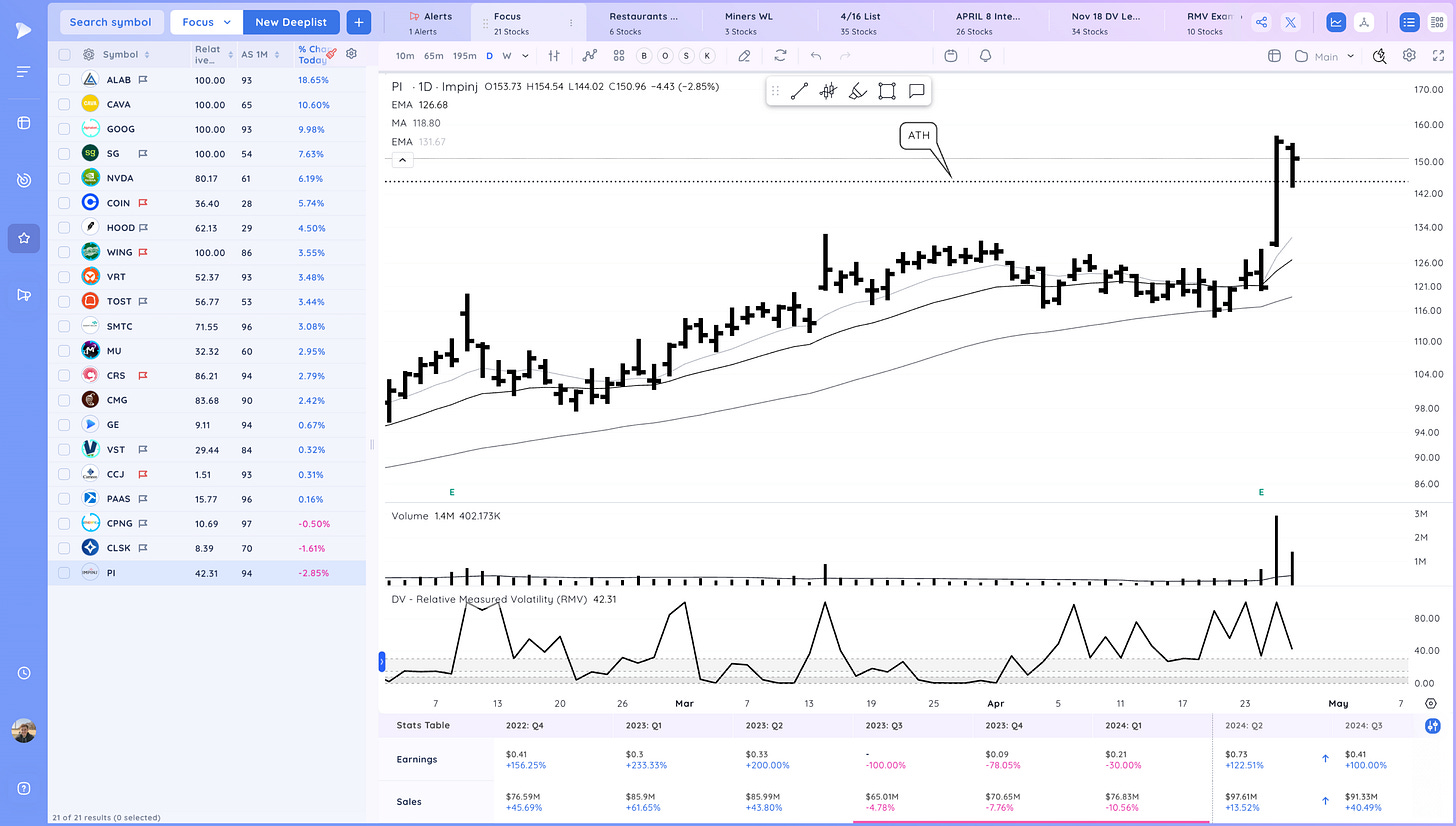The width and height of the screenshot is (1456, 826).
Task: Click the eraser pencil icon in chart toolbar
Action: click(744, 56)
